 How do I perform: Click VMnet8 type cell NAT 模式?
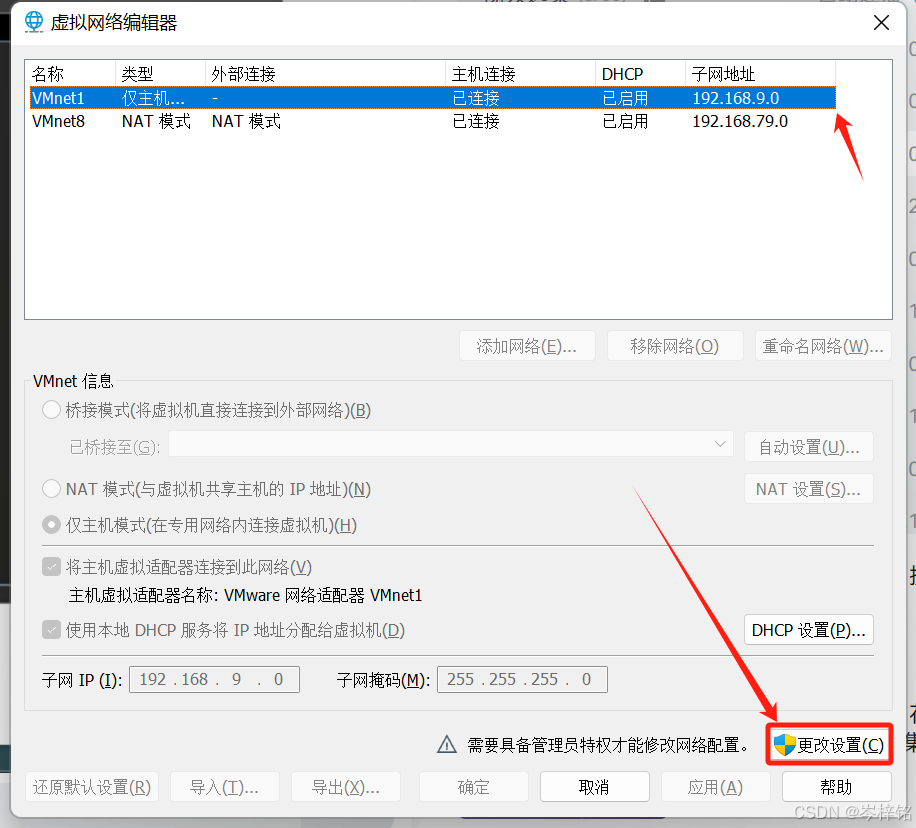(157, 122)
